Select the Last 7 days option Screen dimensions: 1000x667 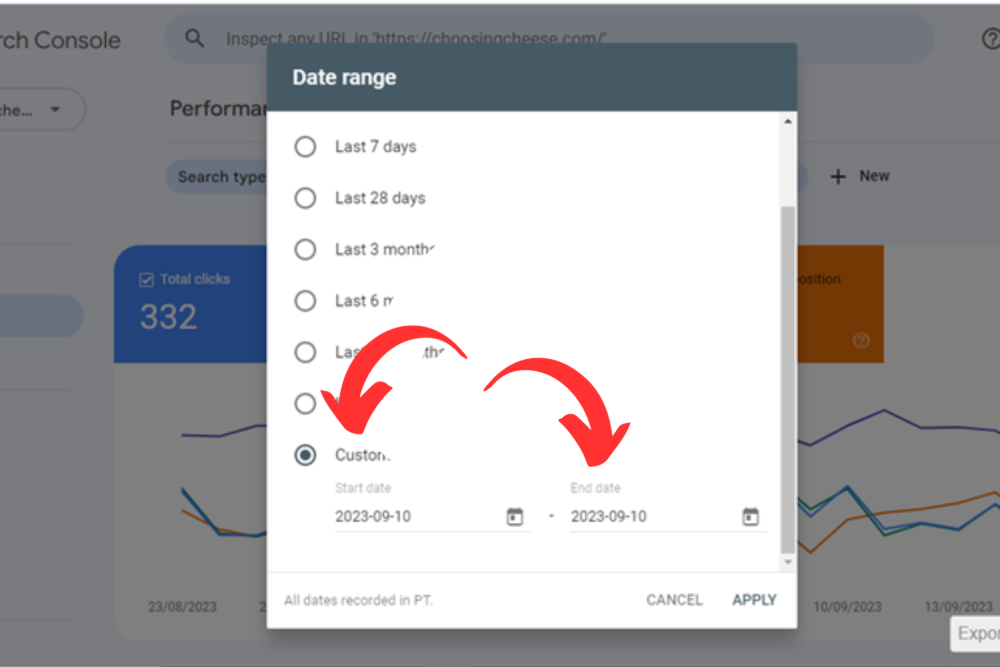pyautogui.click(x=305, y=147)
